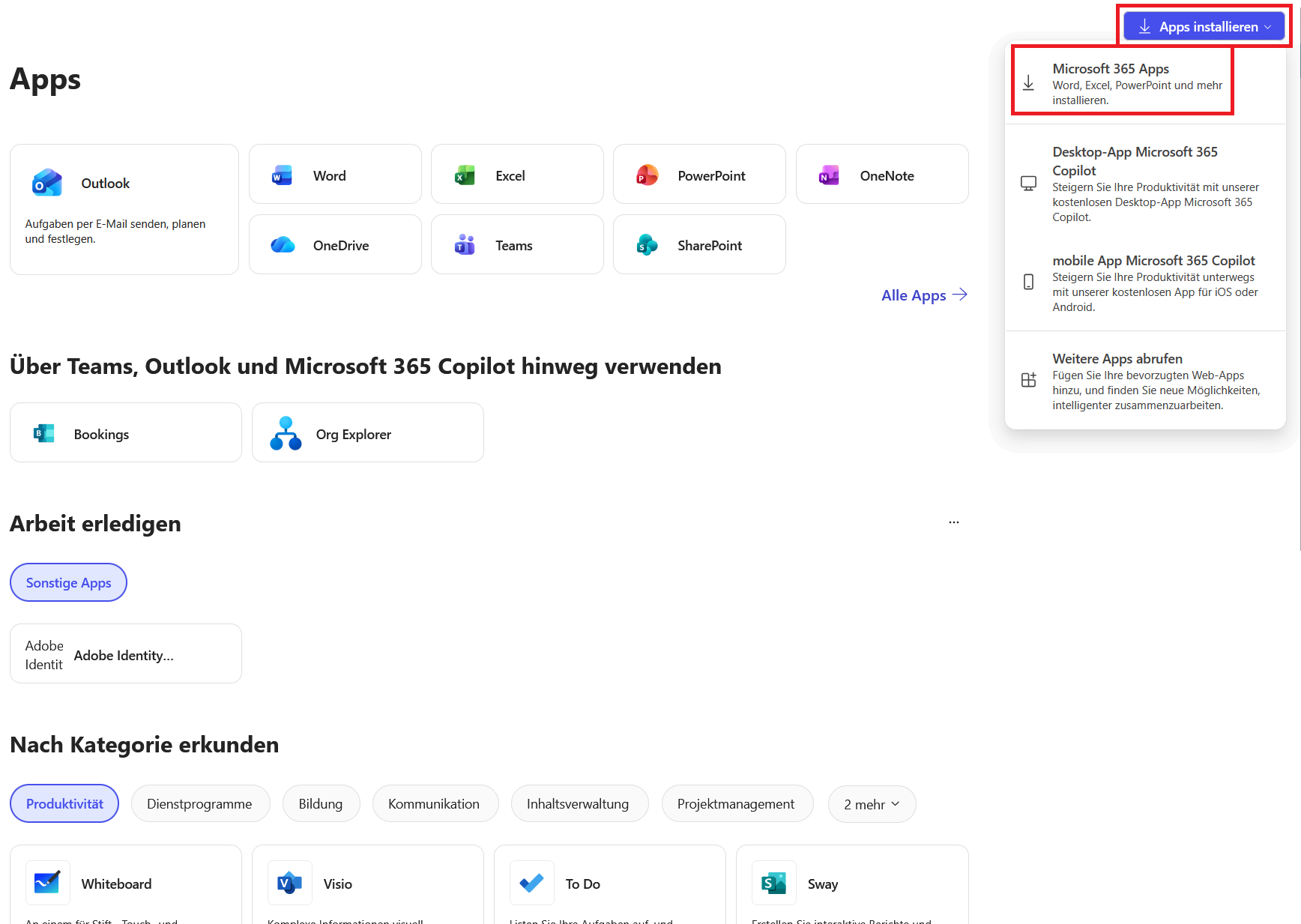This screenshot has height=924, width=1301.
Task: Toggle the Sonstige Apps filter chip
Action: (x=68, y=582)
